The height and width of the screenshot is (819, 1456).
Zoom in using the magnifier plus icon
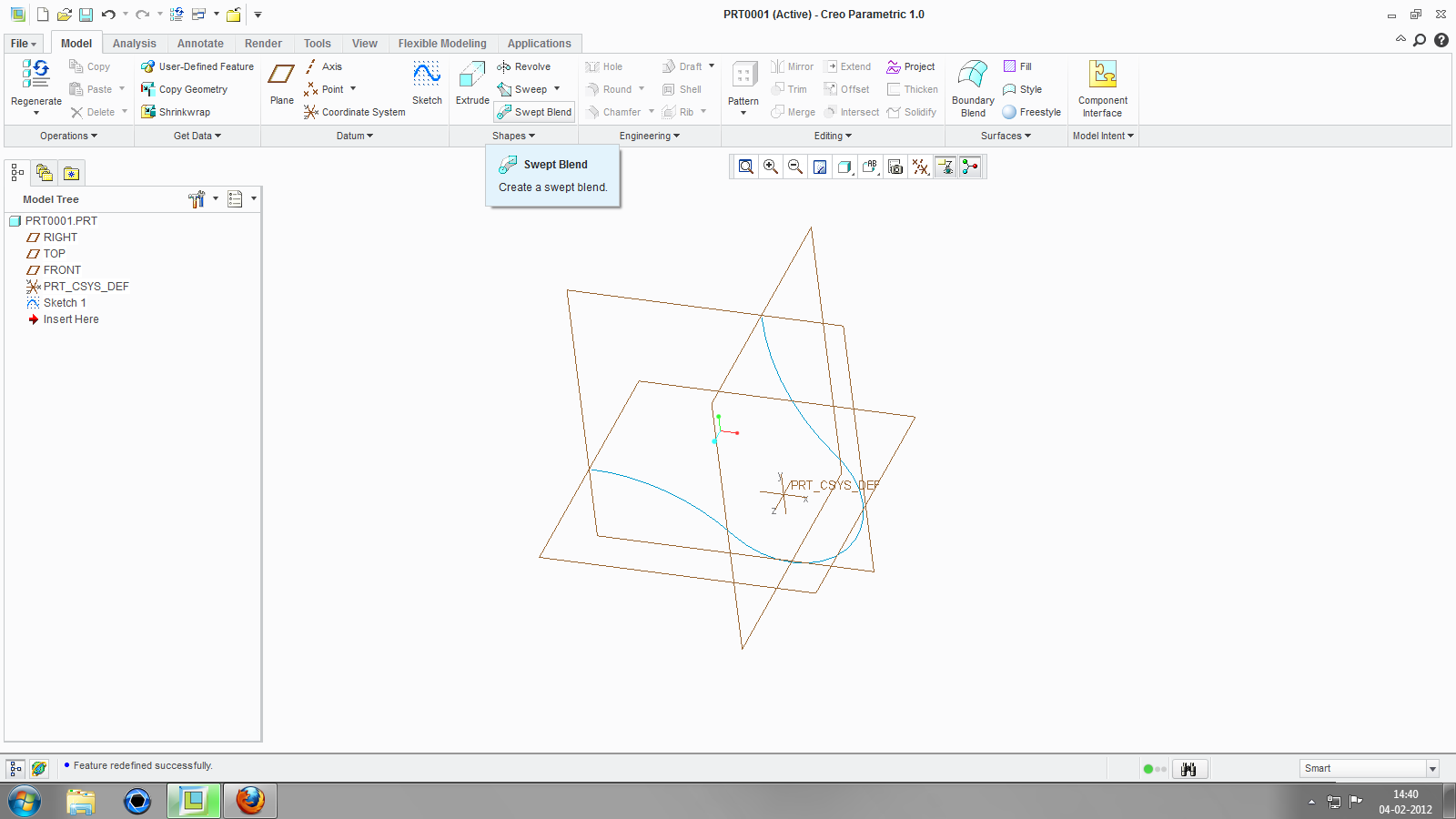771,167
